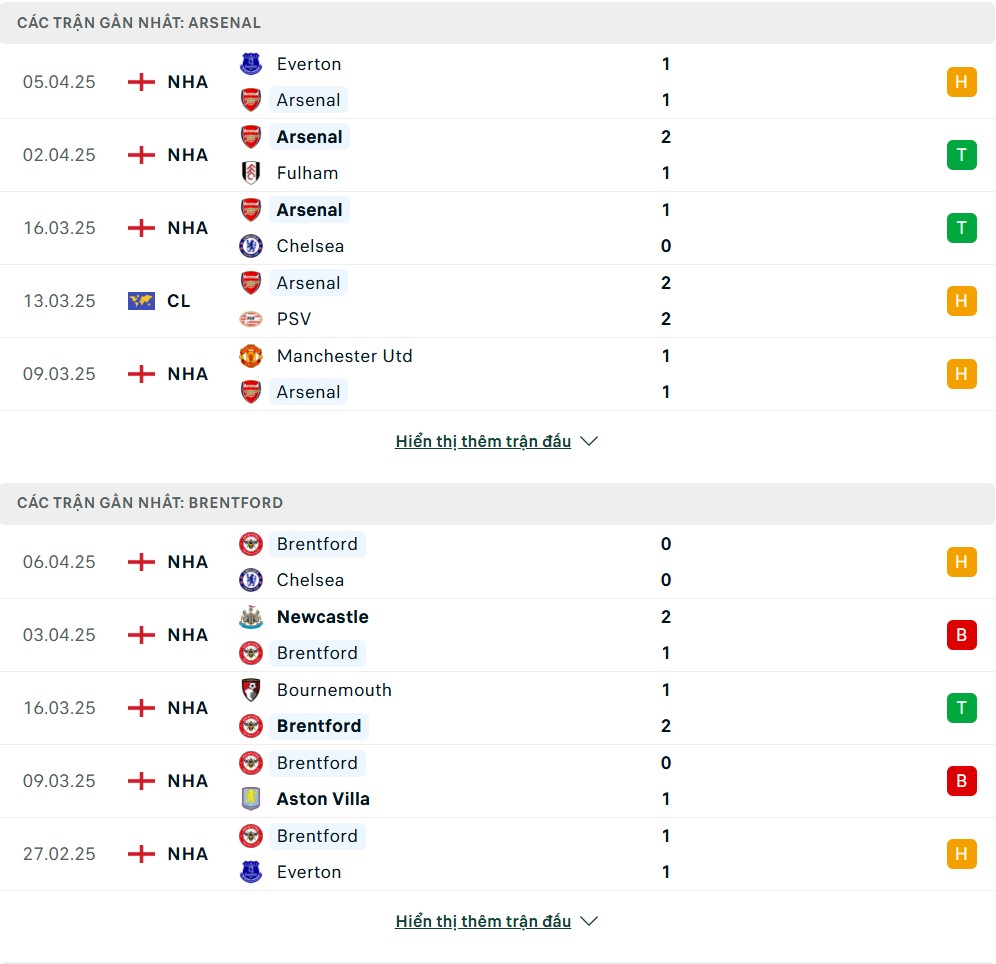Expand more Arsenal matches chevron

click(x=589, y=441)
